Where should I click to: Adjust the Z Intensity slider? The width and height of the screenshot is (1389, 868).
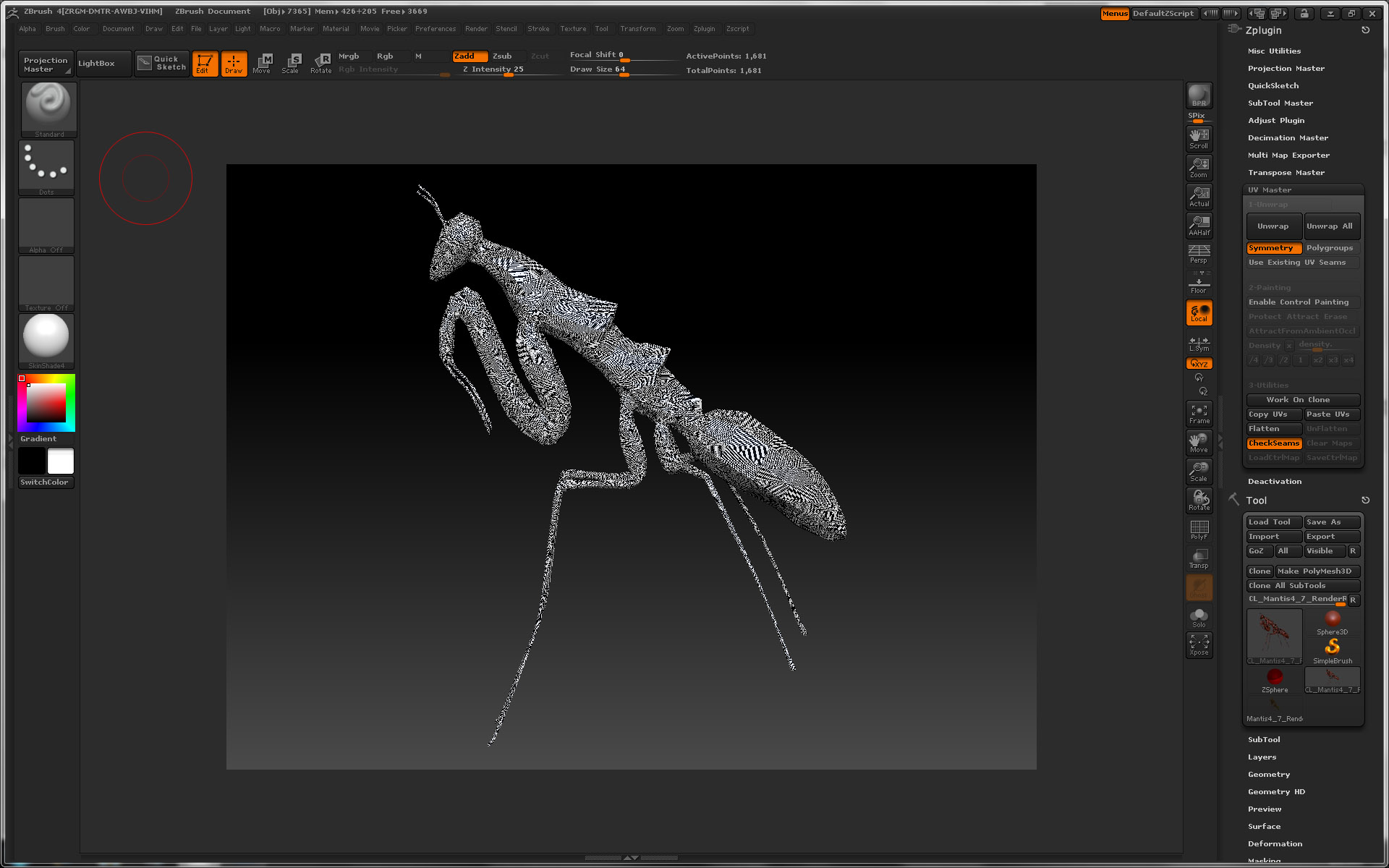[509, 70]
